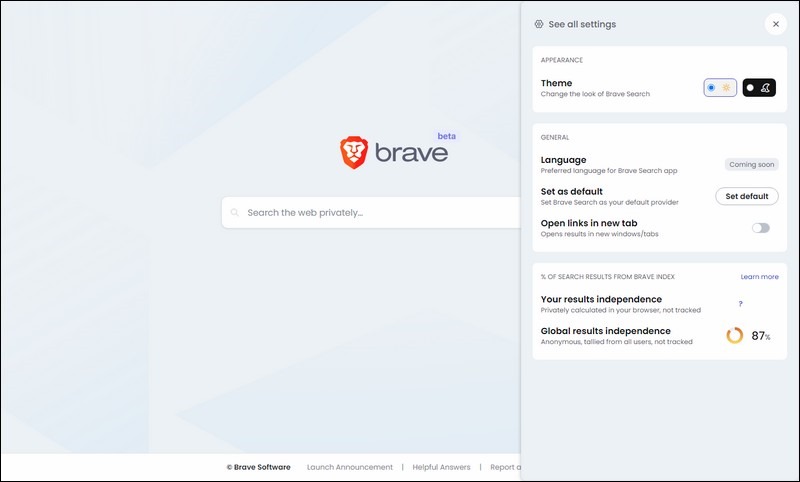Toggle Open links in new tab switch

click(760, 228)
